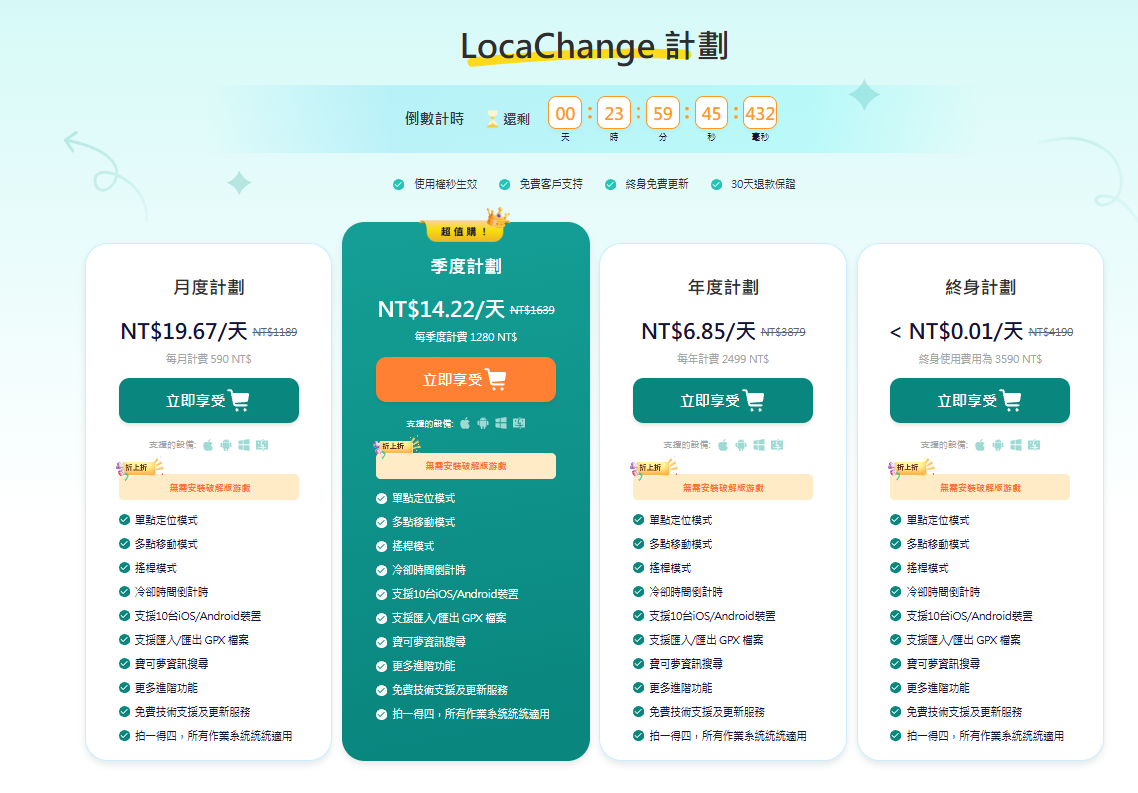This screenshot has height=793, width=1138.
Task: Click the Mac Finder icon under 月度計劃
Action: tap(262, 445)
